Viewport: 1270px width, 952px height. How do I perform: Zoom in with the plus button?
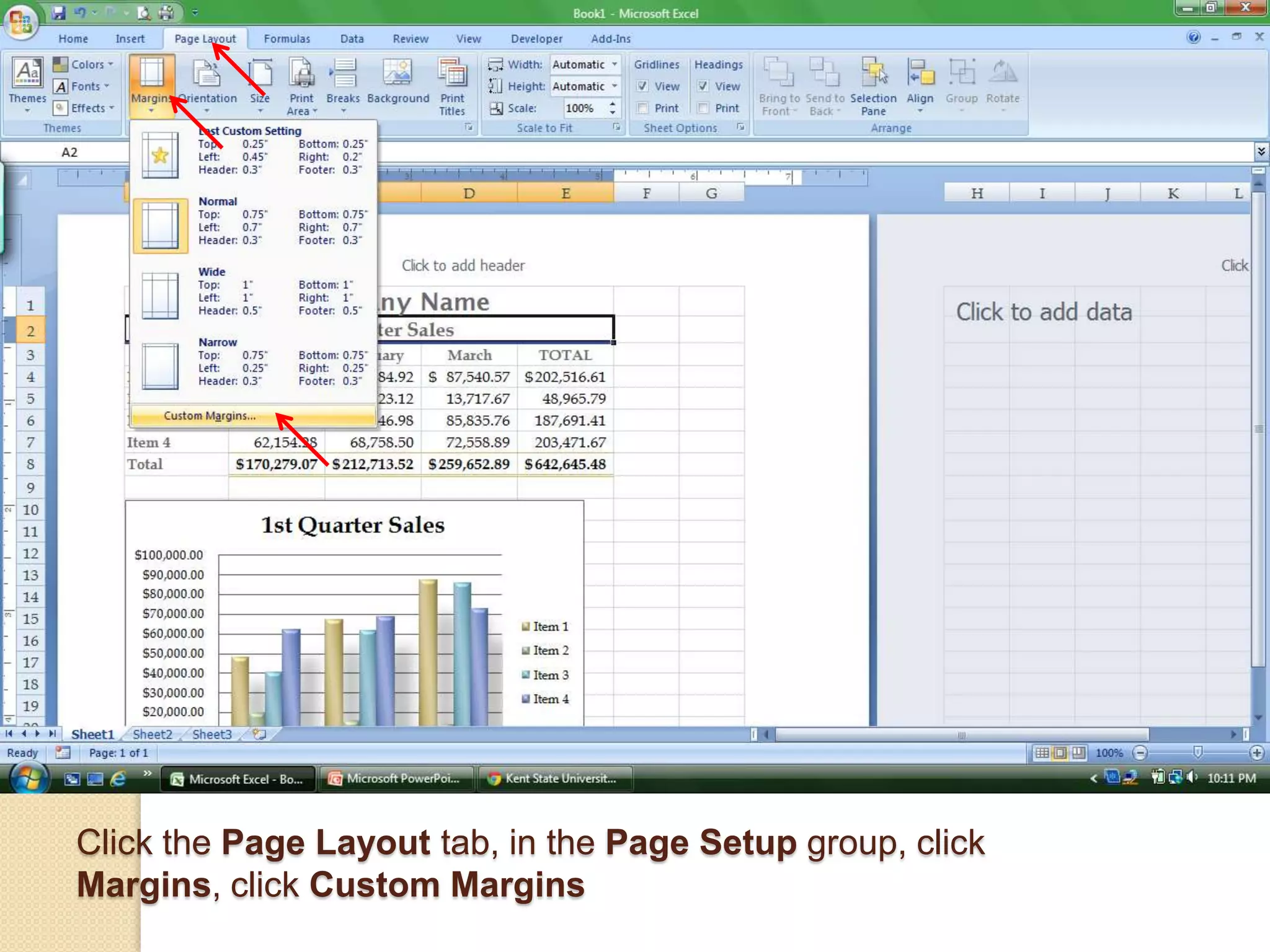pyautogui.click(x=1257, y=752)
